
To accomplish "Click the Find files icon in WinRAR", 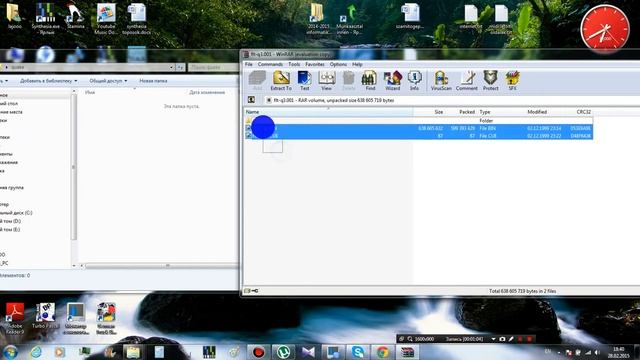I will 370,80.
